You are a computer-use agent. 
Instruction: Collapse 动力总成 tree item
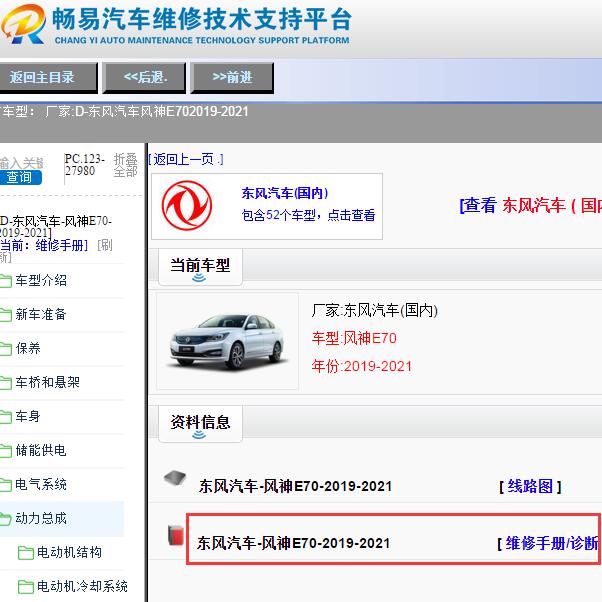click(41, 519)
